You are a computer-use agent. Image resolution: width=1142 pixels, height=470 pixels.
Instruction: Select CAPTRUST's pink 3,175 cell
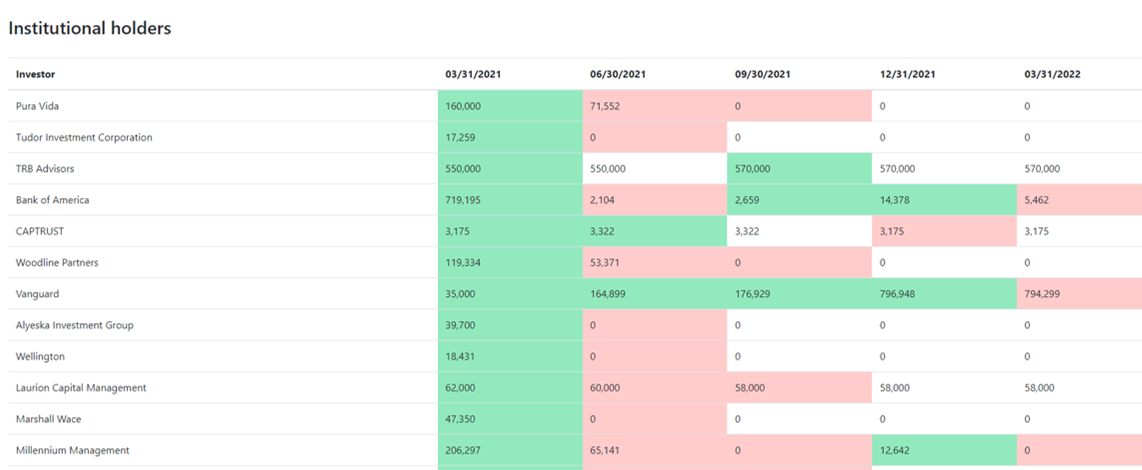944,231
